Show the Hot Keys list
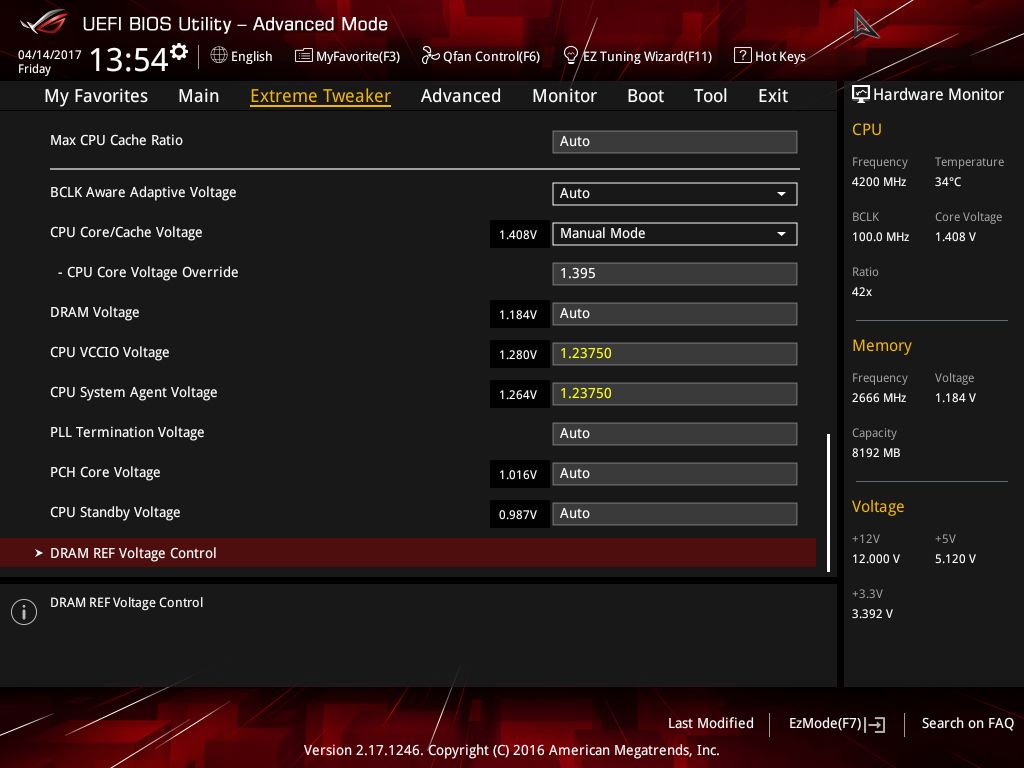Screen dimensions: 1024x768 click(770, 56)
